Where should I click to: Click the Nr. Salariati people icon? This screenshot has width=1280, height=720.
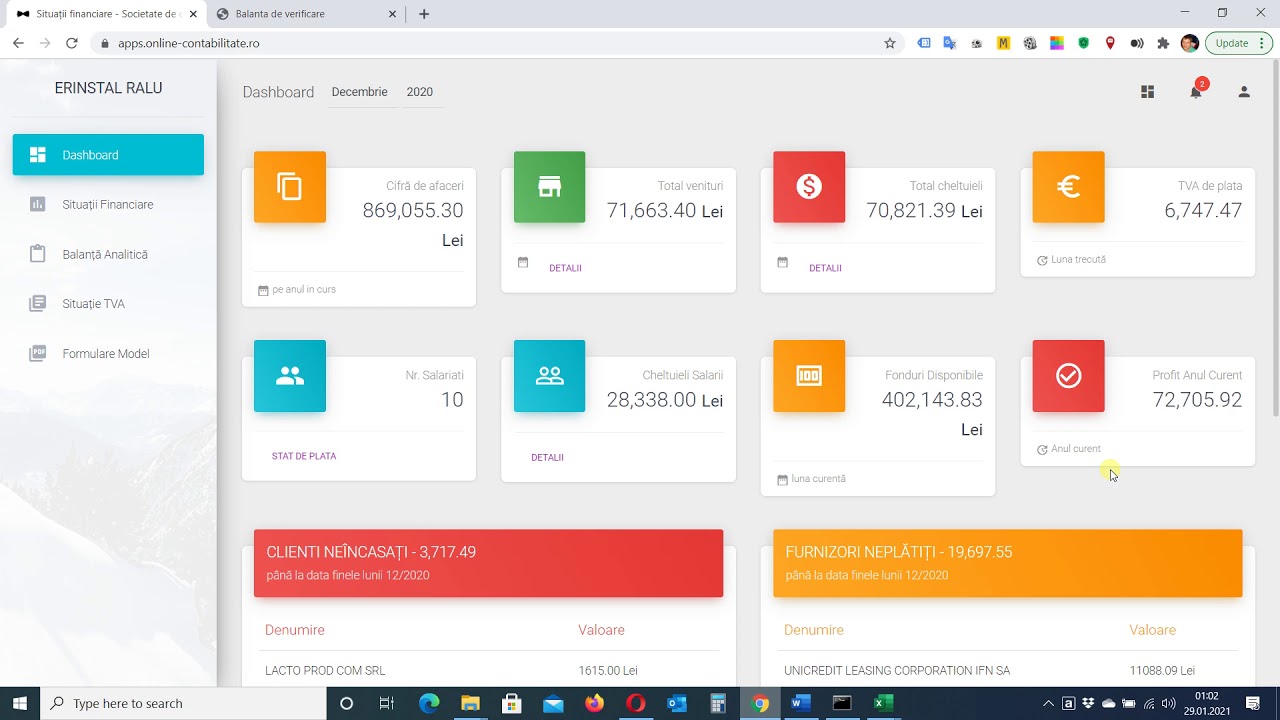pos(290,376)
